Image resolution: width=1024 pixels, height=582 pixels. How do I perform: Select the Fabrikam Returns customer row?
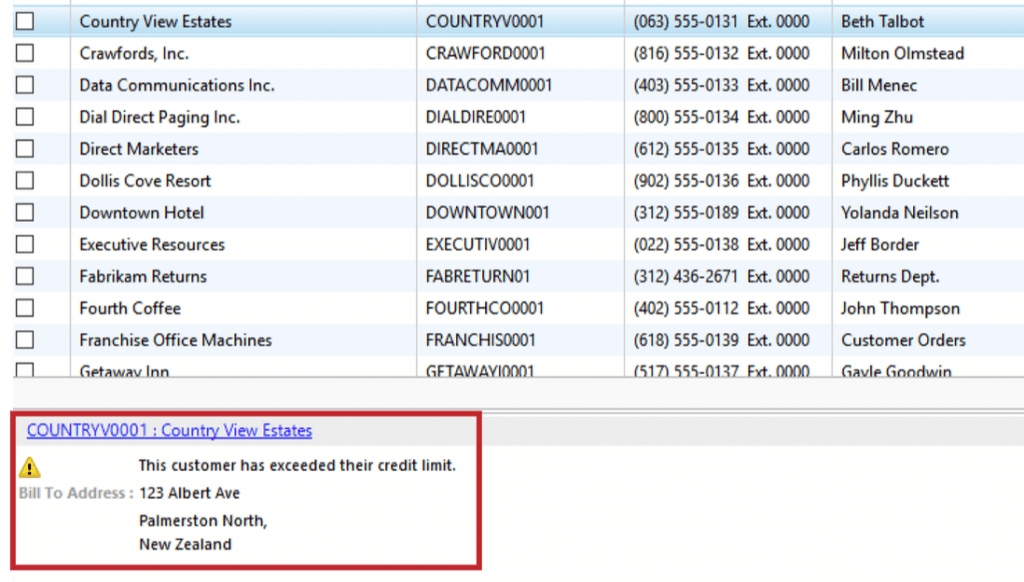point(142,277)
